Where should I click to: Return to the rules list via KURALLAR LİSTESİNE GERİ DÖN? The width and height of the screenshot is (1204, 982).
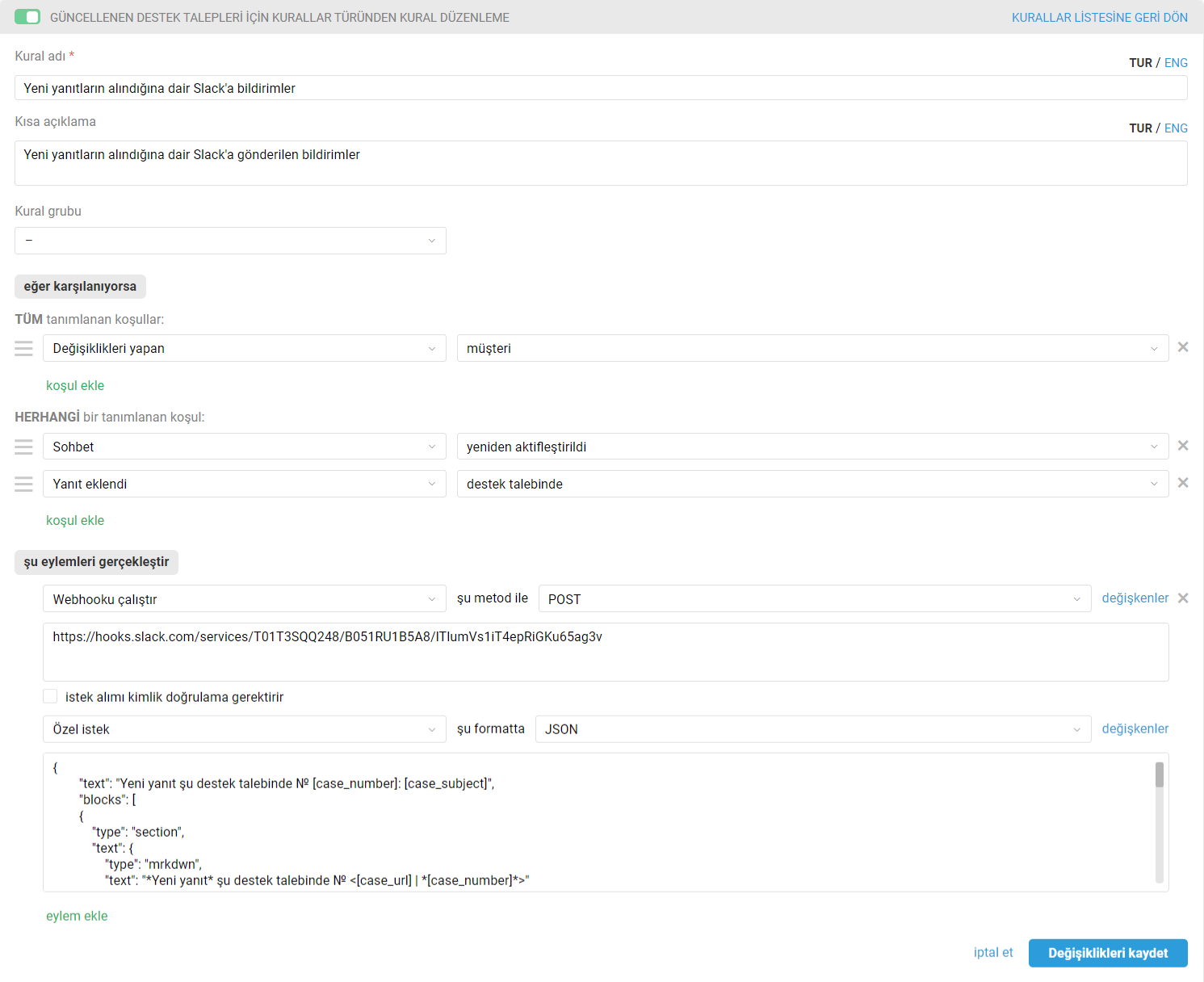click(1099, 17)
